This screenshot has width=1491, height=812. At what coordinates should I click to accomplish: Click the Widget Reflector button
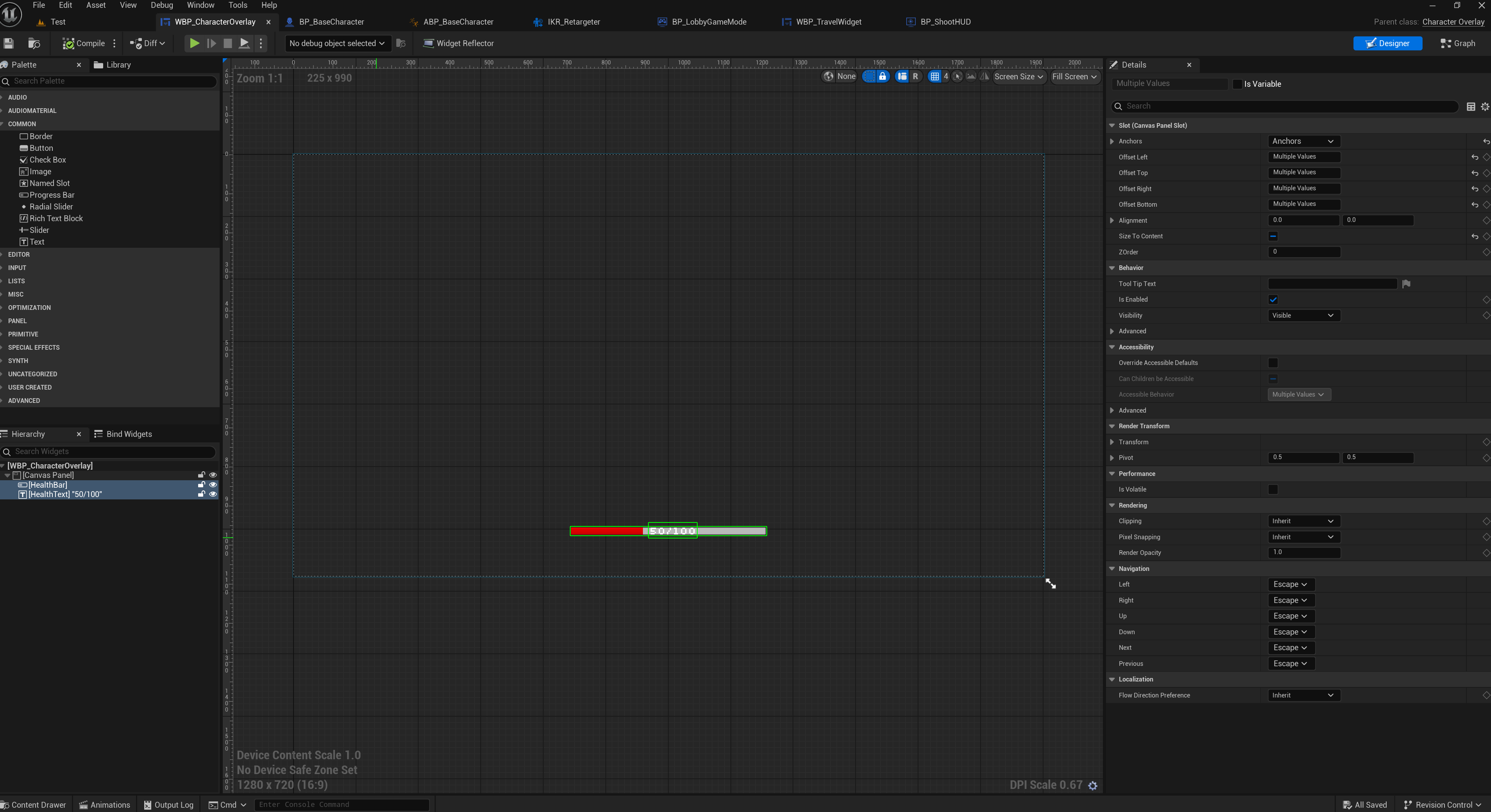coord(458,43)
